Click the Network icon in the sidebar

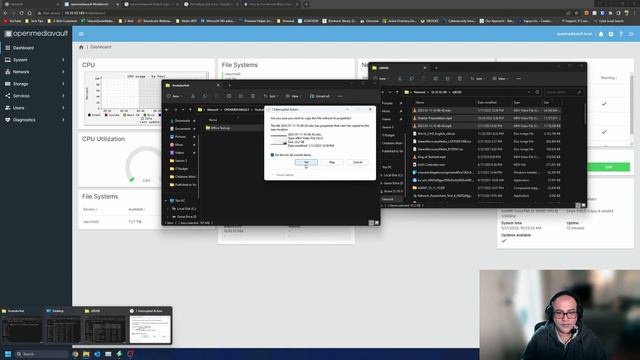8,71
